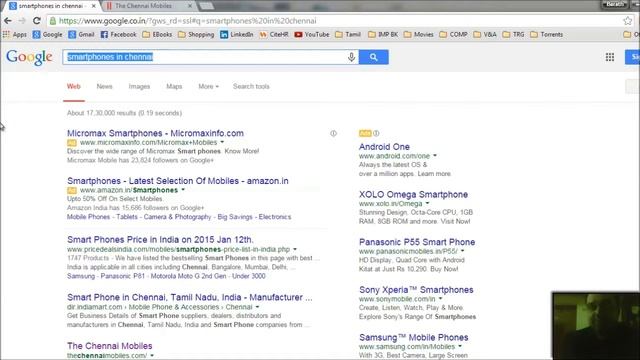Expand arrow next to xolo.in/Omega URL
The width and height of the screenshot is (640, 360).
pyautogui.click(x=427, y=203)
